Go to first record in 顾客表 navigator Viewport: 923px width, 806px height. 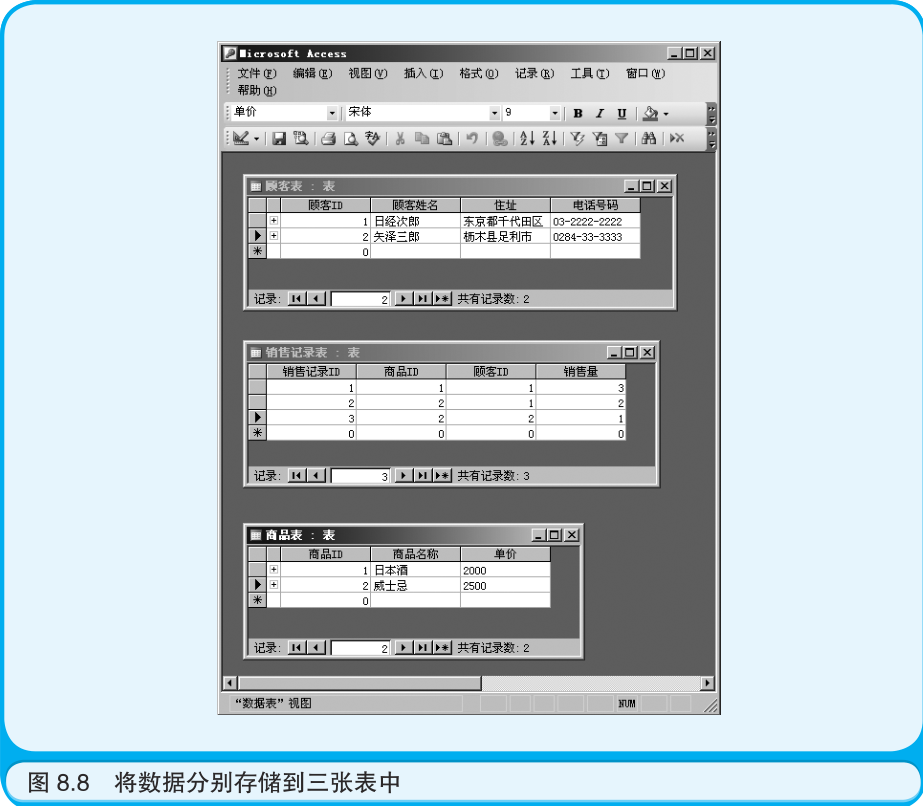296,298
